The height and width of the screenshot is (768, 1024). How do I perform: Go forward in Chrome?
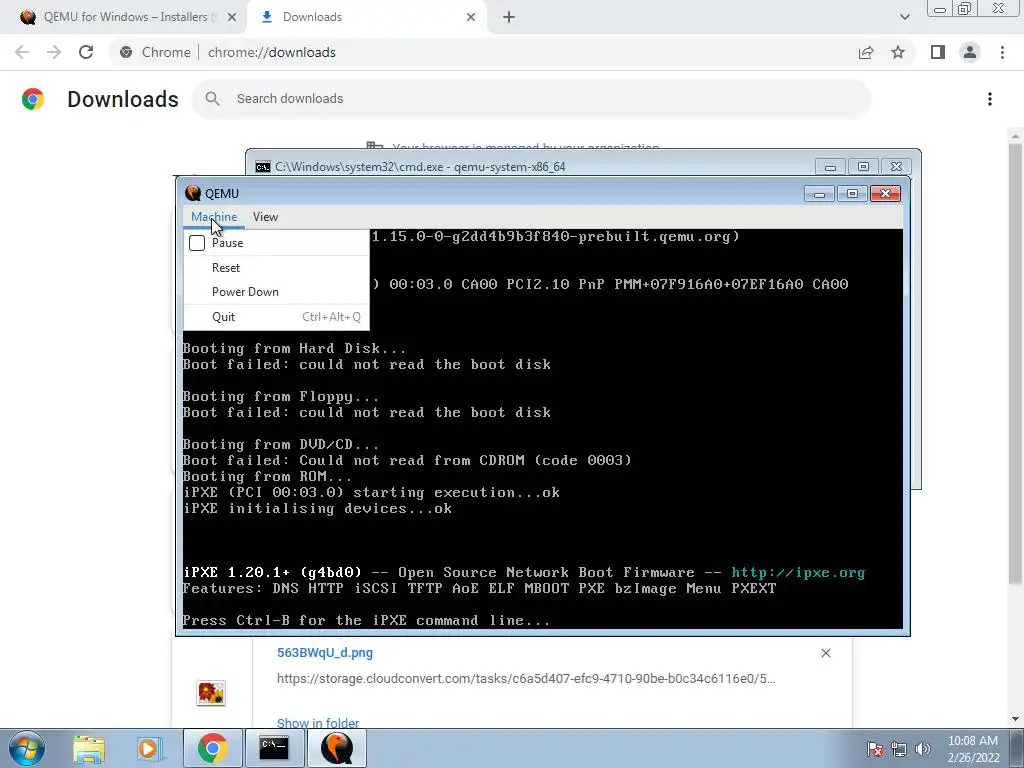coord(54,52)
